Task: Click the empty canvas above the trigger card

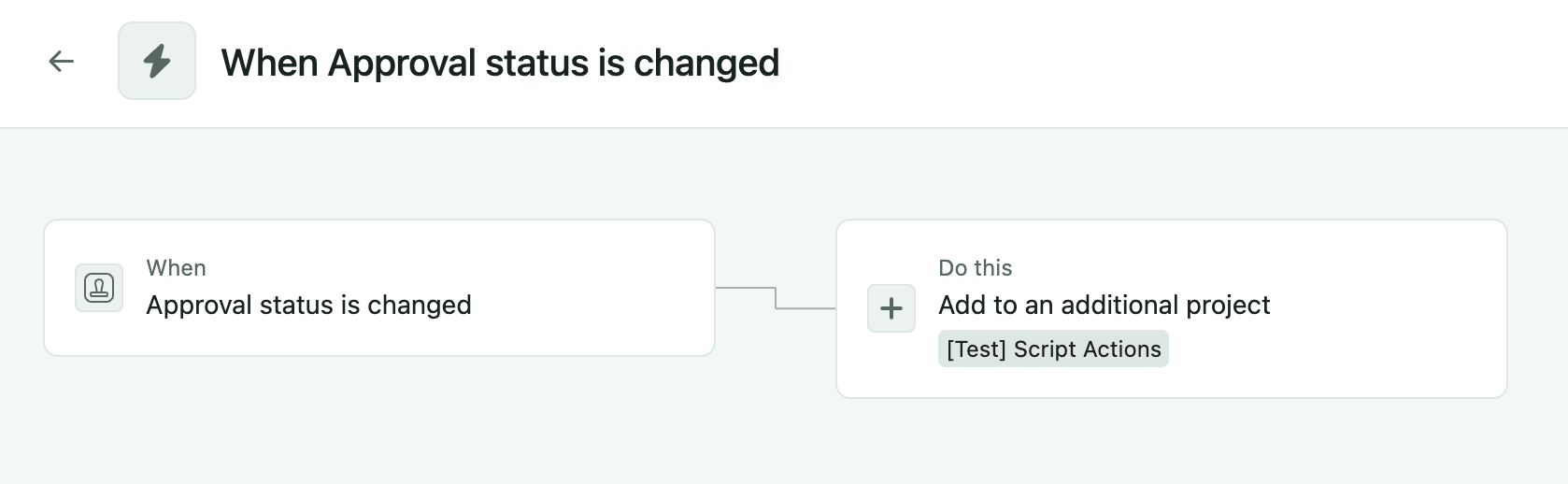Action: pos(379,178)
